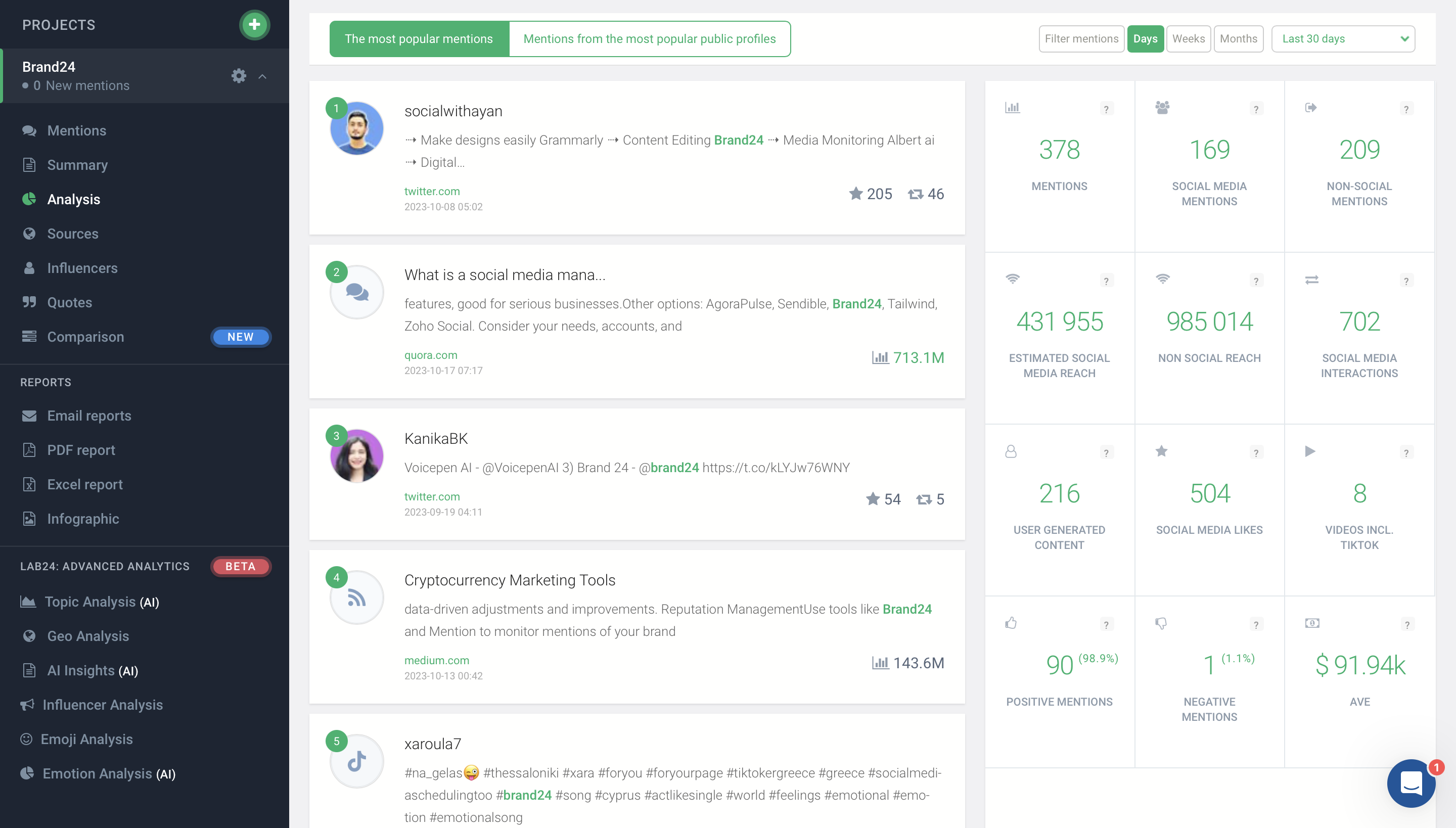Open Email reports from Reports section
Screen dimensions: 1456x828
[x=89, y=416]
